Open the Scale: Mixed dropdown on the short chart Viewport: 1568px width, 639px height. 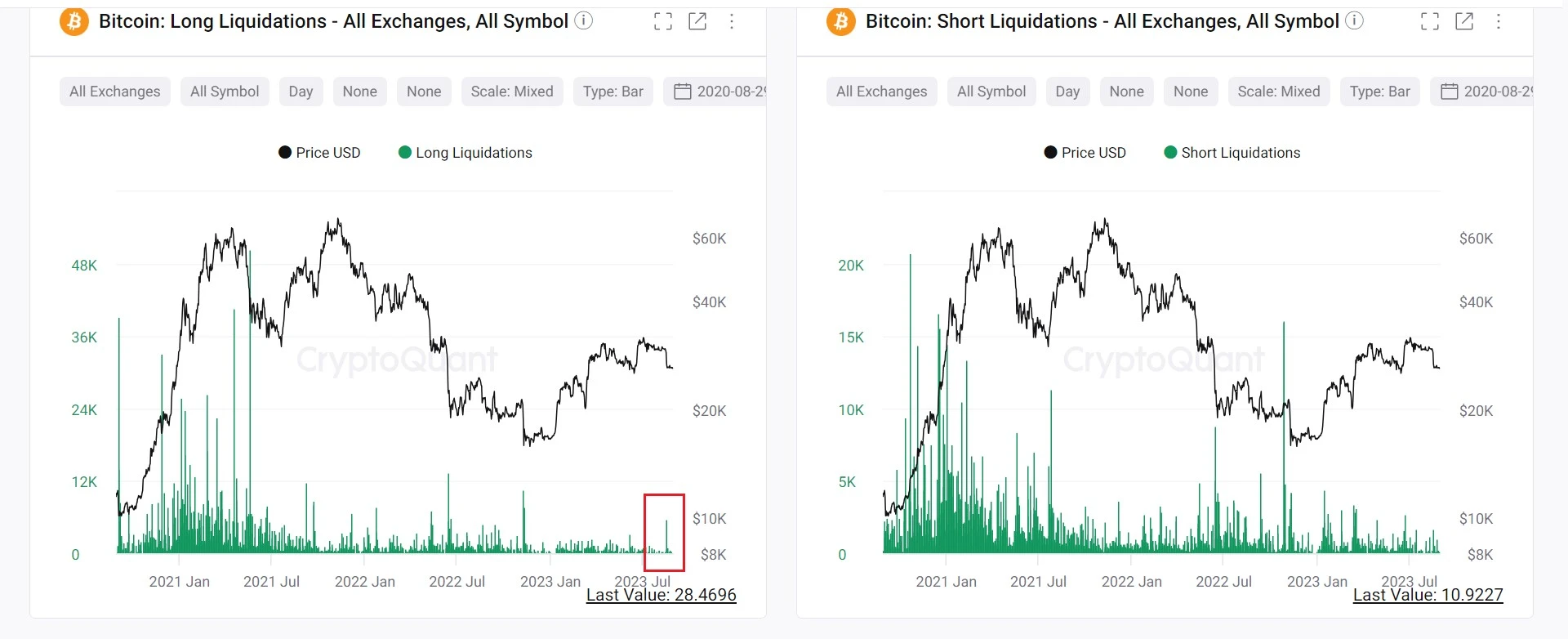(1279, 92)
